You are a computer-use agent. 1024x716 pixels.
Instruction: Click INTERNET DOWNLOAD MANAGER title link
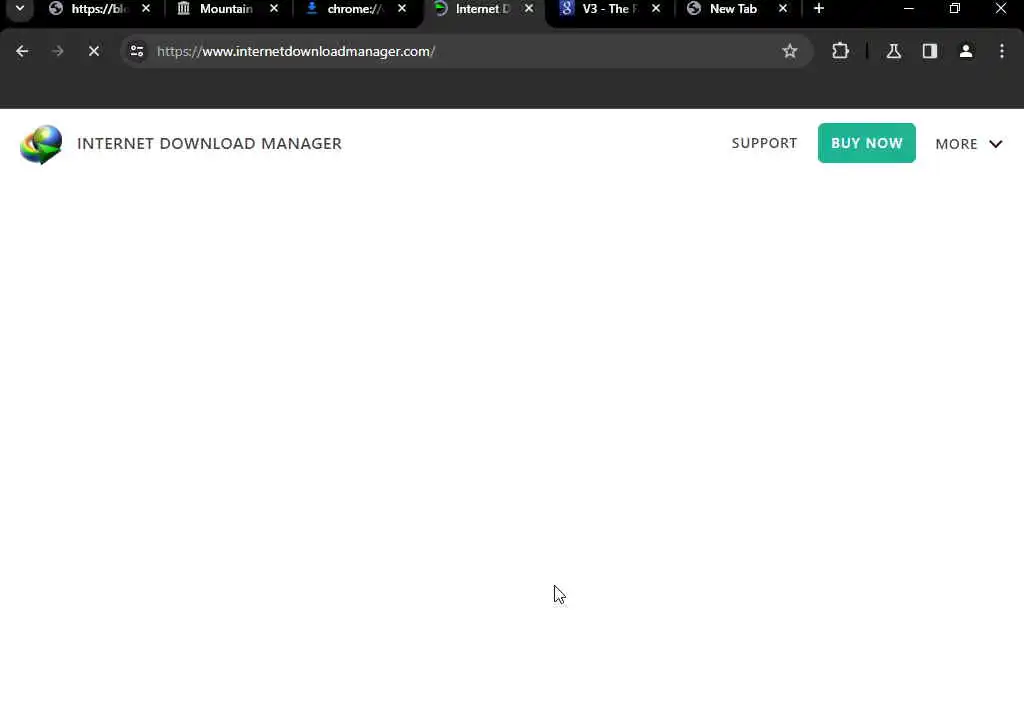[209, 144]
